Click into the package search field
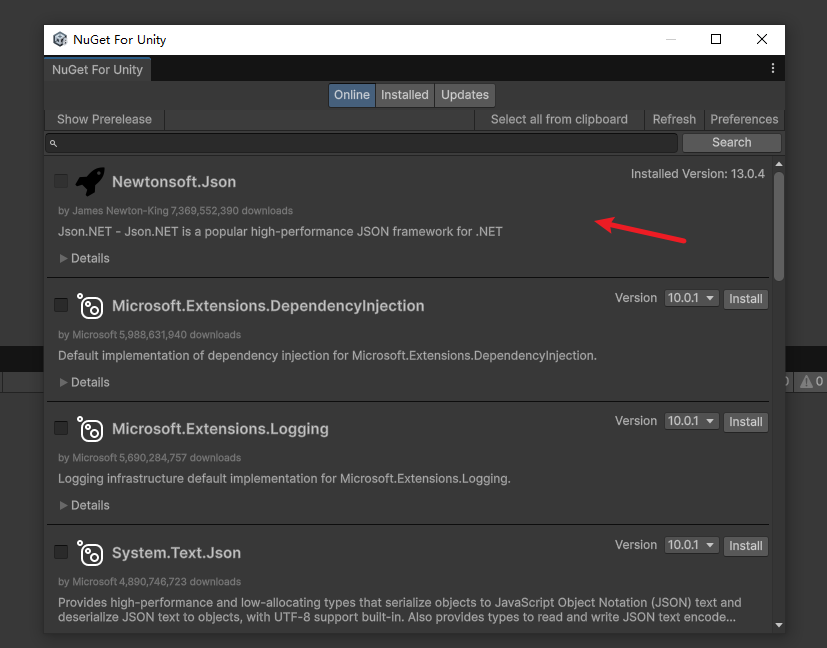This screenshot has width=827, height=648. 361,143
